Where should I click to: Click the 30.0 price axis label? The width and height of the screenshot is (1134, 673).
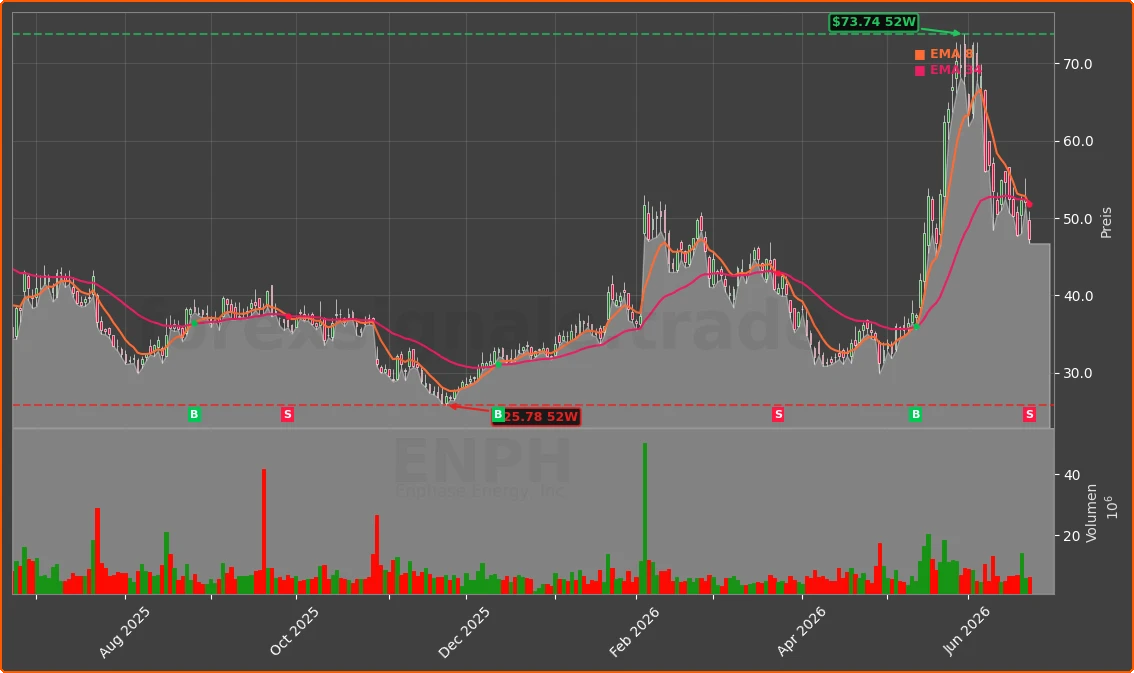(x=1078, y=374)
